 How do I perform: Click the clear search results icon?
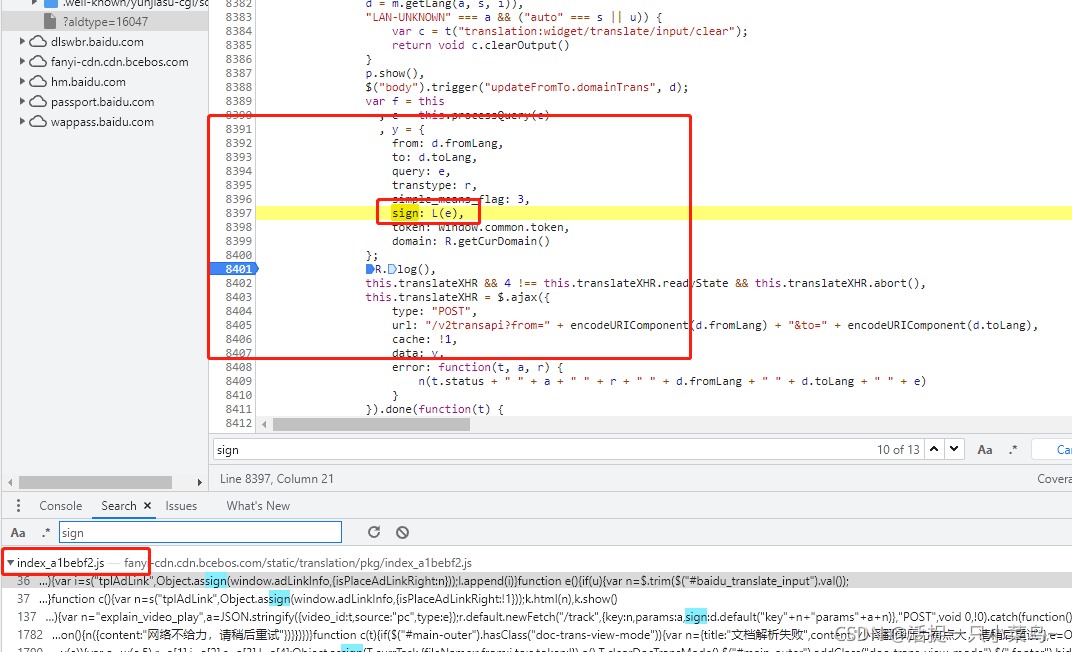[402, 533]
